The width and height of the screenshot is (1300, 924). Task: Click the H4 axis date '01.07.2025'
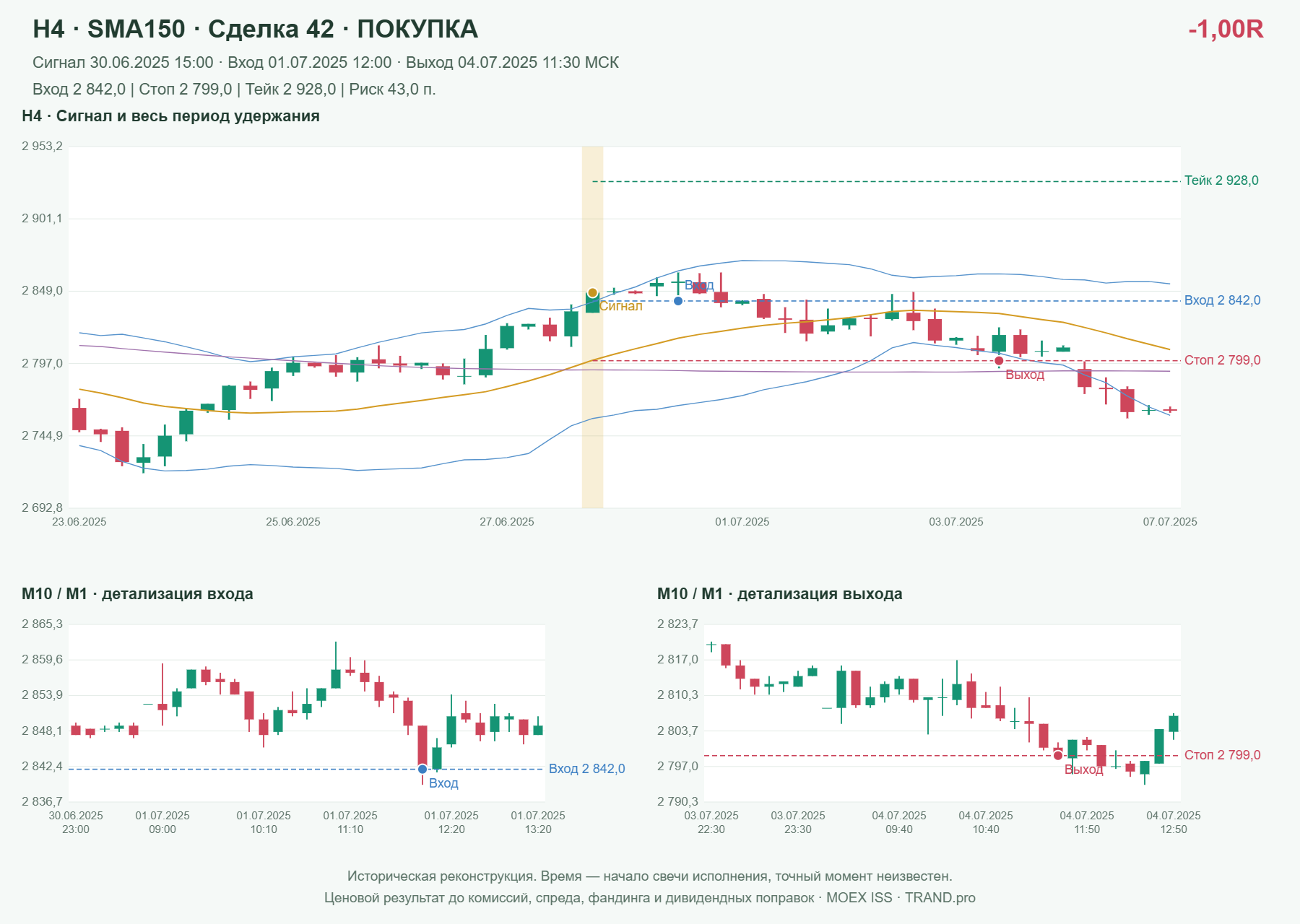click(x=742, y=522)
